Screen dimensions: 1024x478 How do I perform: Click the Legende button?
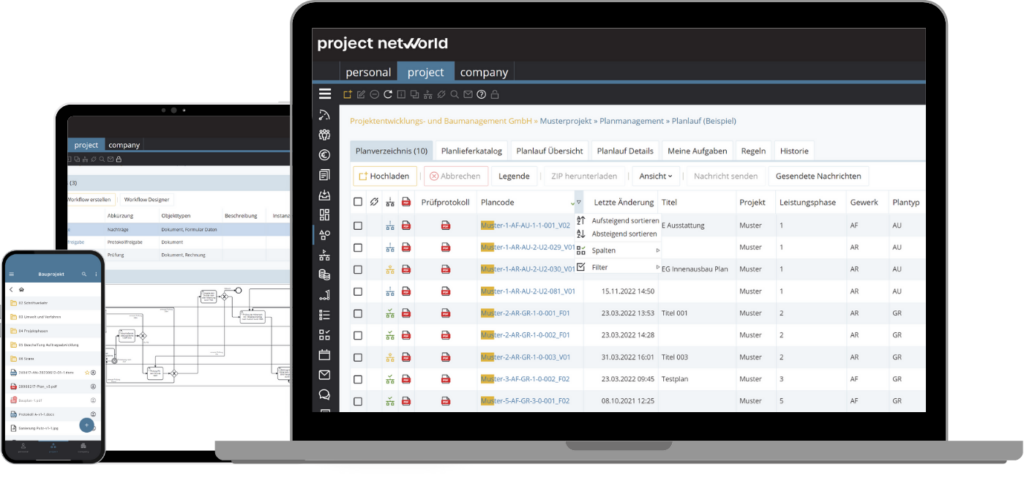[514, 176]
